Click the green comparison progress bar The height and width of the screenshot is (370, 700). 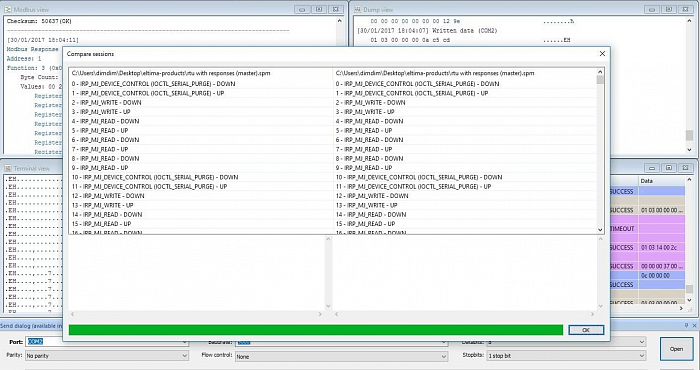pyautogui.click(x=316, y=330)
